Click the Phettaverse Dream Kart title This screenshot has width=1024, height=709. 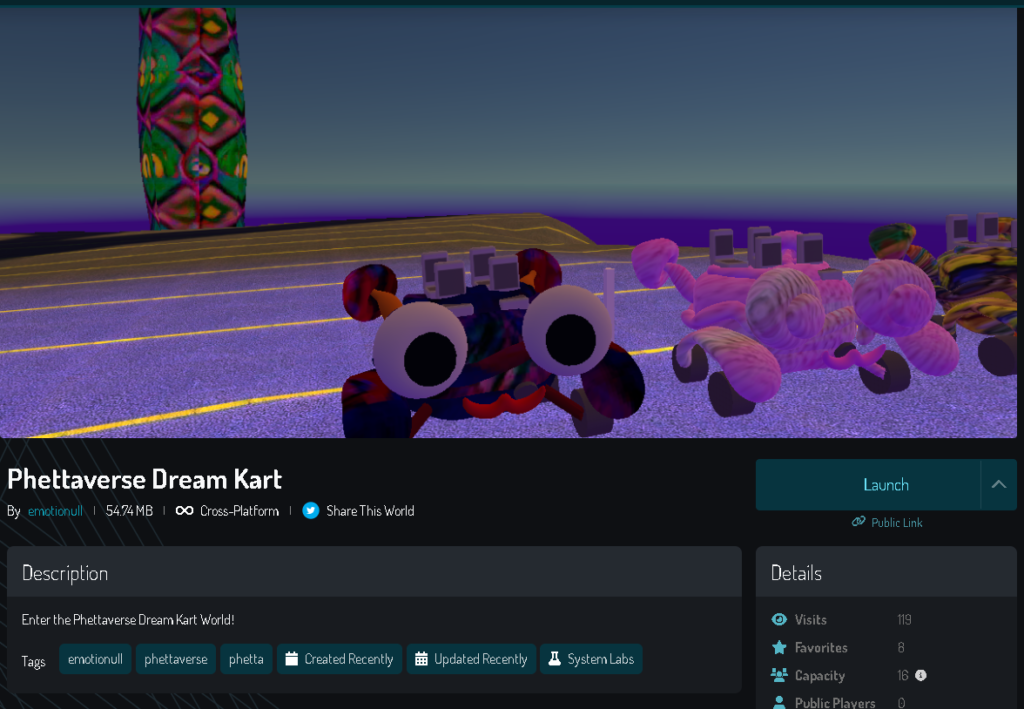(x=145, y=479)
